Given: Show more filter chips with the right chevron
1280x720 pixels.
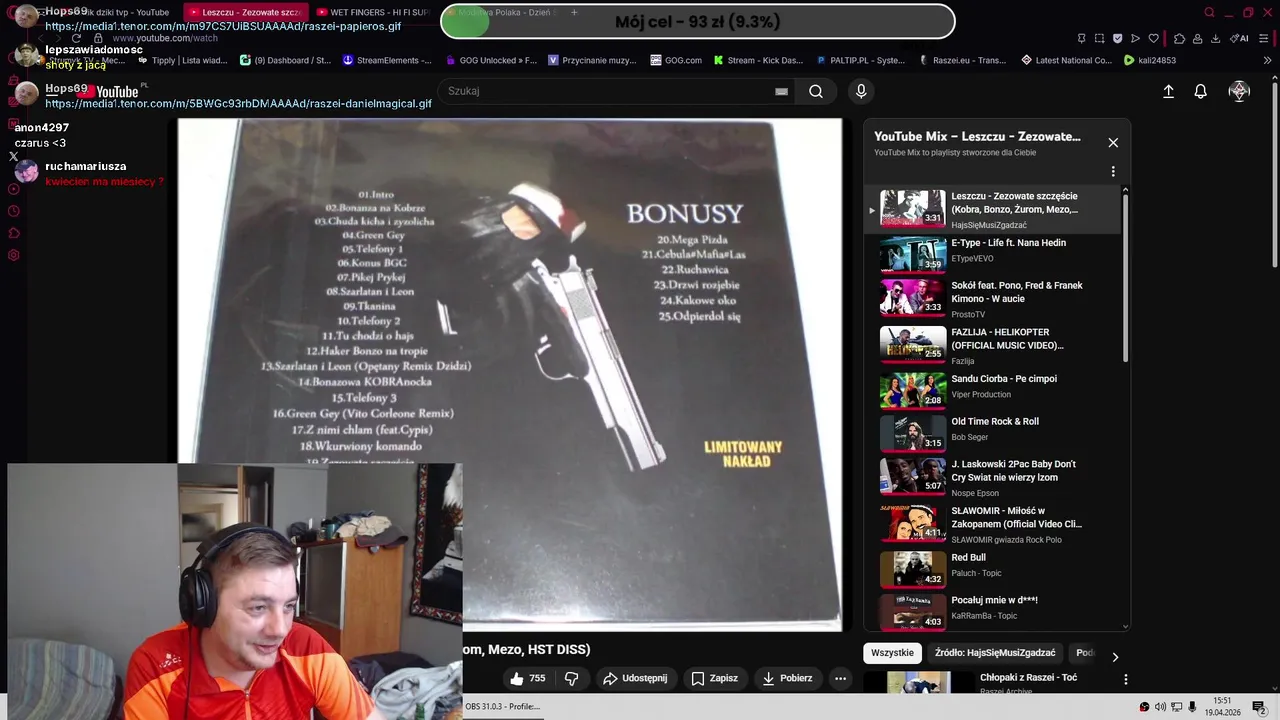Looking at the screenshot, I should [x=1115, y=657].
